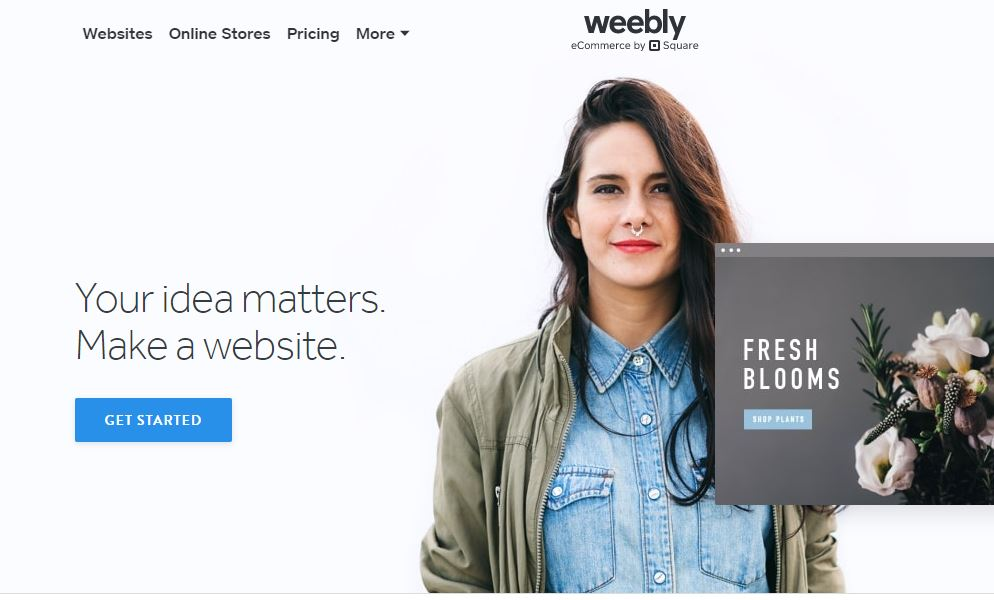Image resolution: width=994 pixels, height=600 pixels.
Task: Open the Pricing link
Action: pos(313,34)
